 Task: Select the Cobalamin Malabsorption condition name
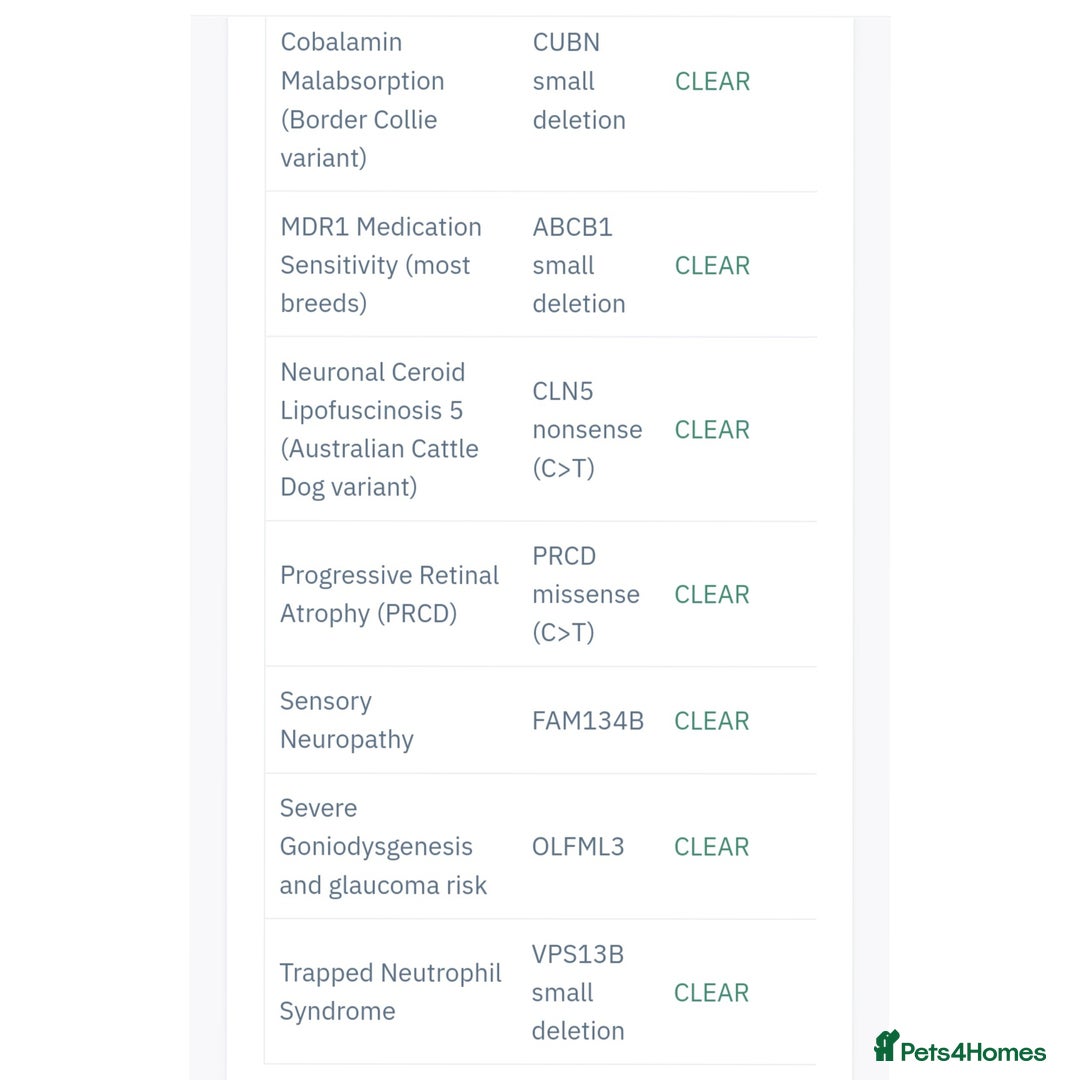click(362, 100)
